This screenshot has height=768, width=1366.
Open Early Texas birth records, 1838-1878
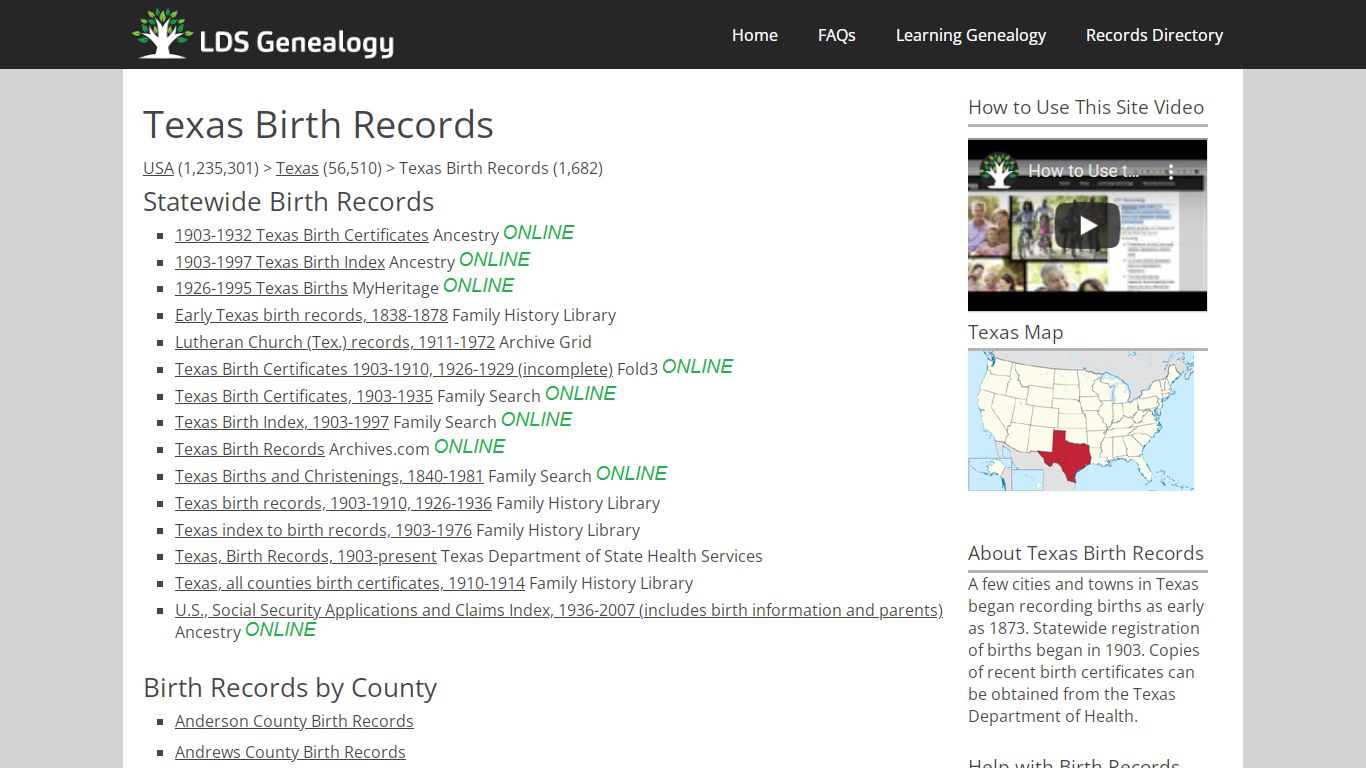(x=311, y=315)
